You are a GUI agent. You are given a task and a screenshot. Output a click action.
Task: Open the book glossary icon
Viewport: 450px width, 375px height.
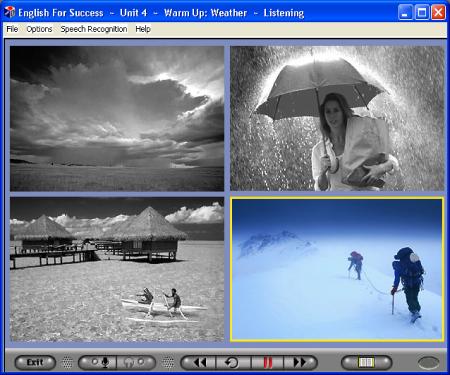pyautogui.click(x=366, y=362)
